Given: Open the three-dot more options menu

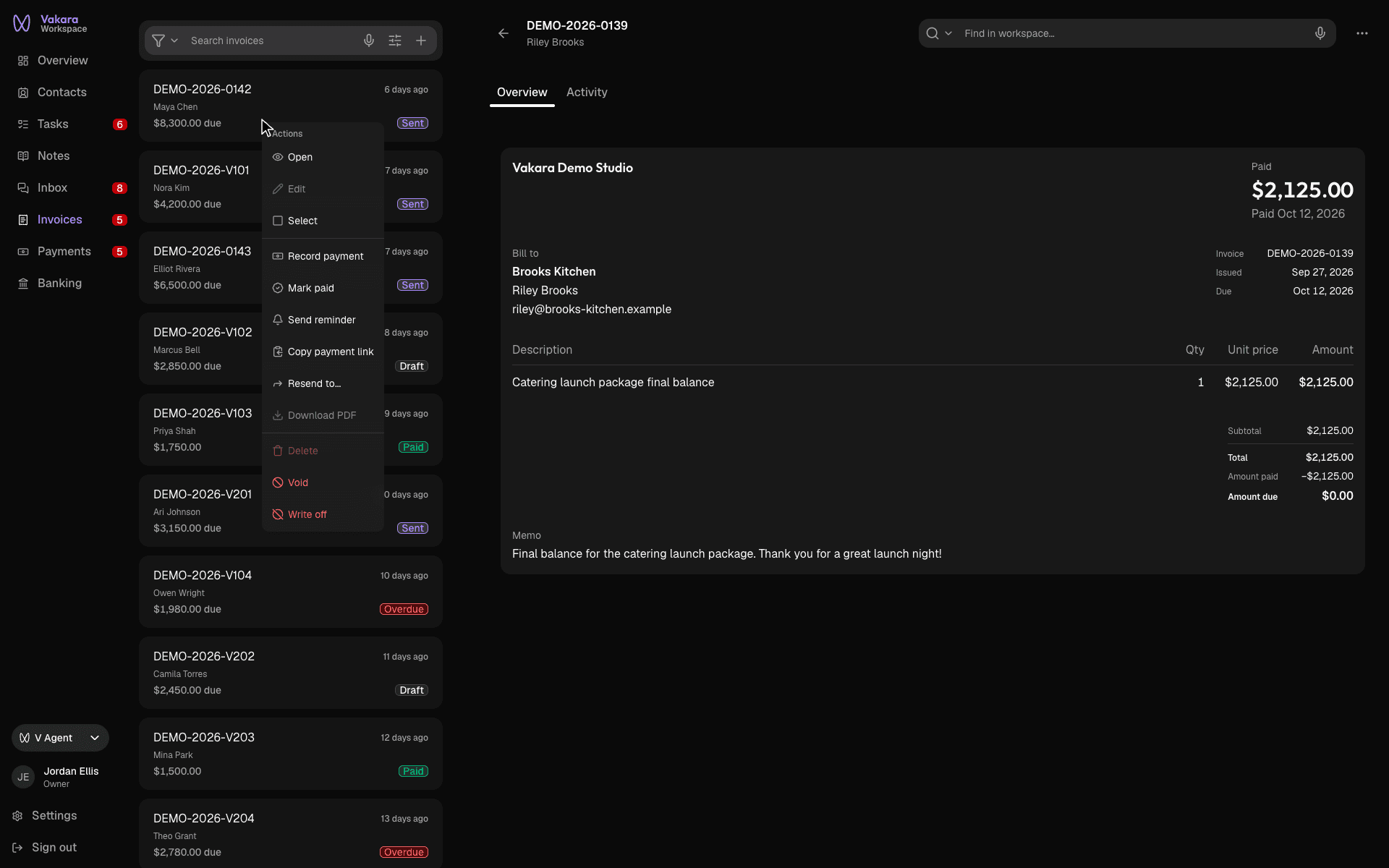Looking at the screenshot, I should [1362, 33].
